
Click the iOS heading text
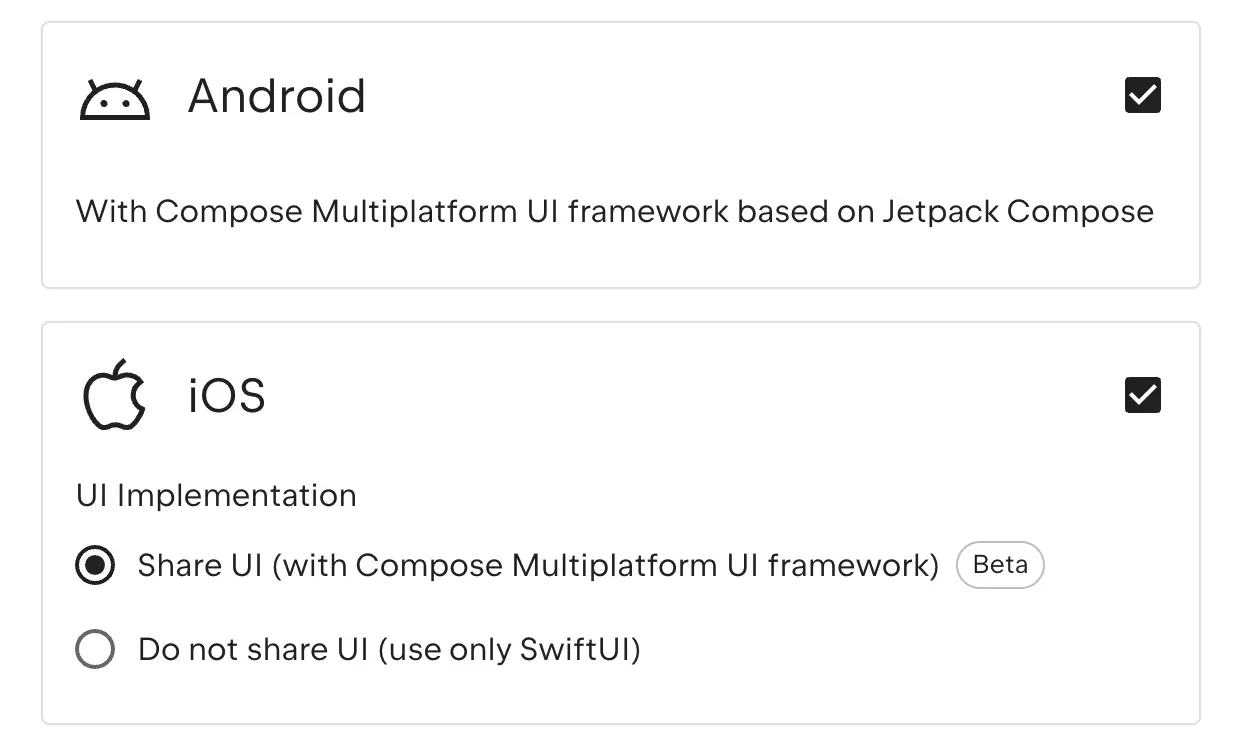coord(227,396)
